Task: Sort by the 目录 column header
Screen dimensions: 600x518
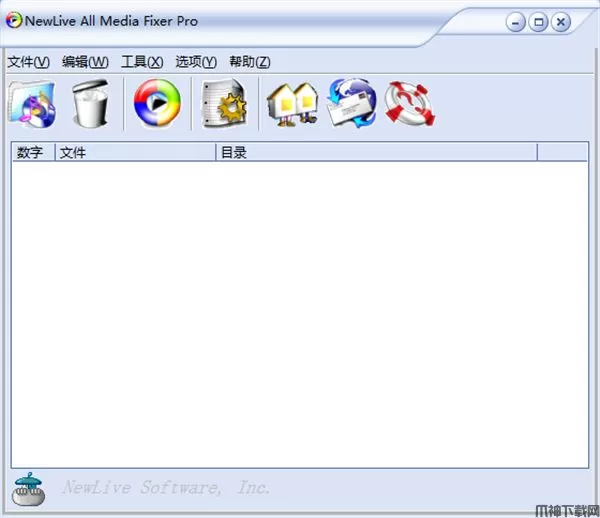Action: 377,152
